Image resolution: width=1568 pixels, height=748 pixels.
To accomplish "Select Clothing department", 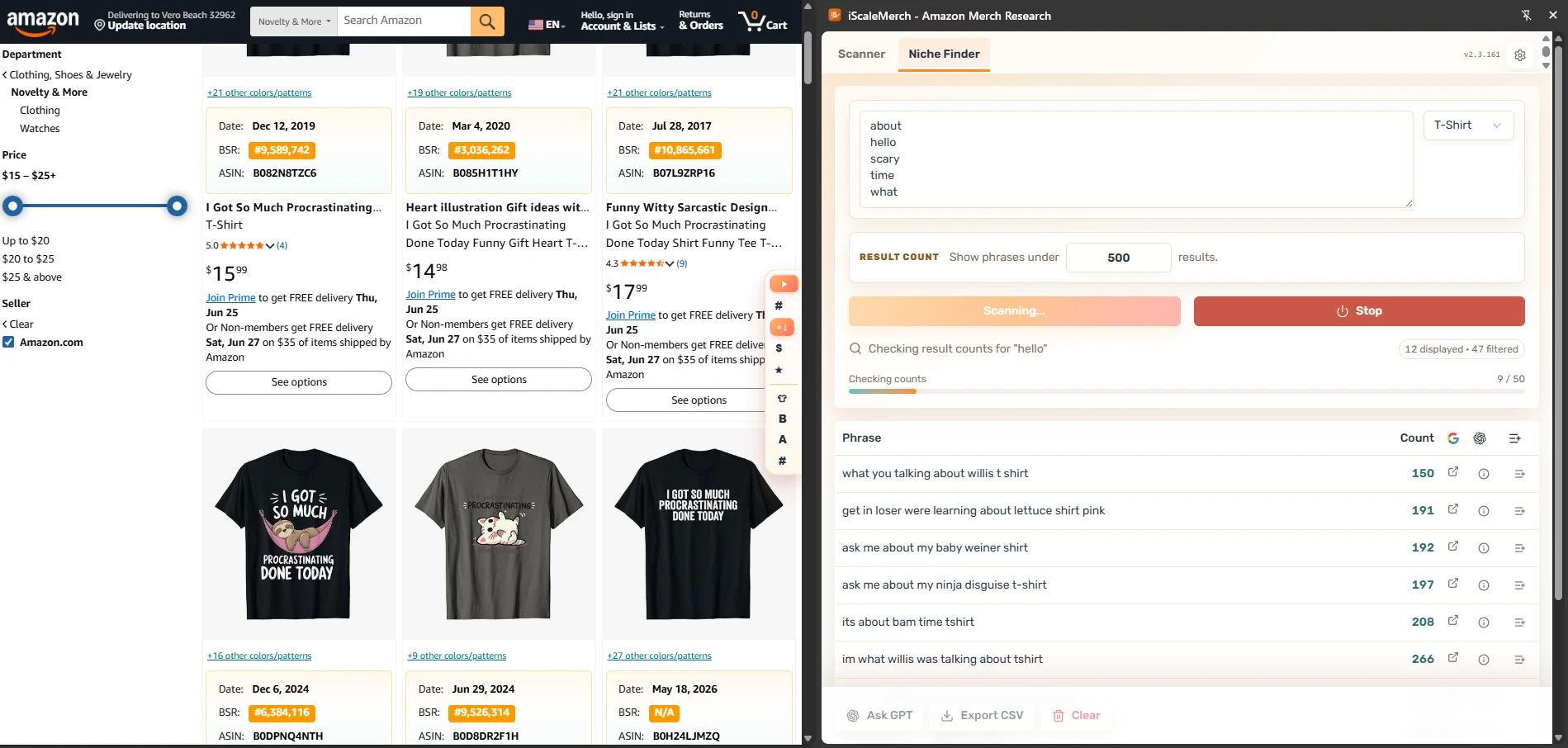I will click(x=40, y=111).
